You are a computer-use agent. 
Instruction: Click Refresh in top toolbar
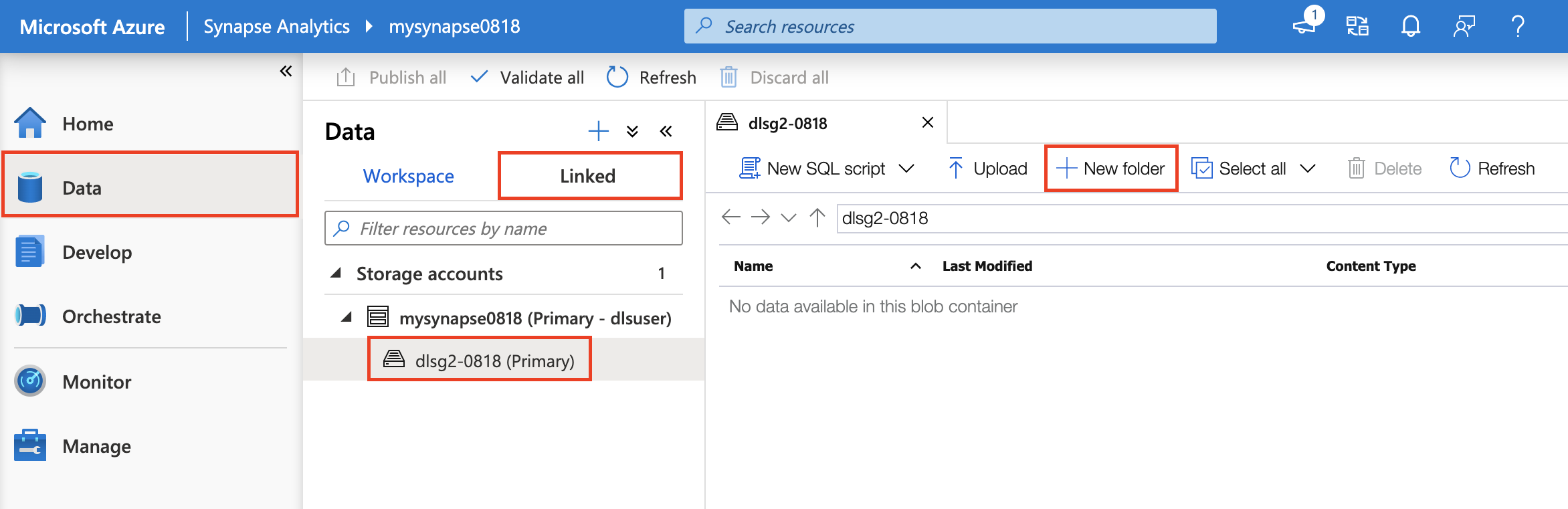(652, 78)
